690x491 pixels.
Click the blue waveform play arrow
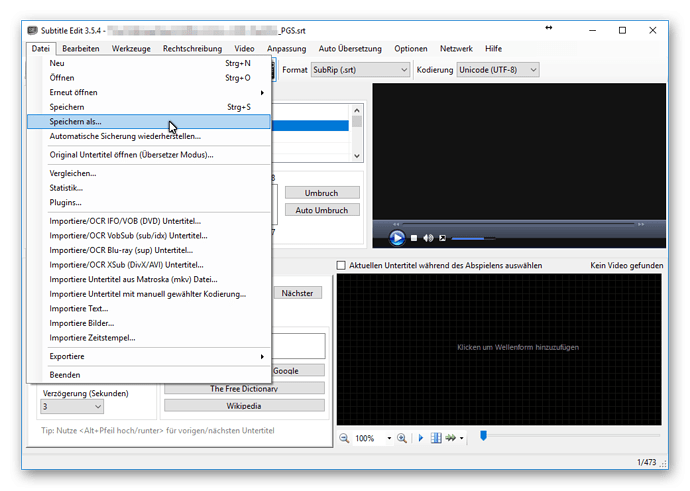click(x=421, y=438)
